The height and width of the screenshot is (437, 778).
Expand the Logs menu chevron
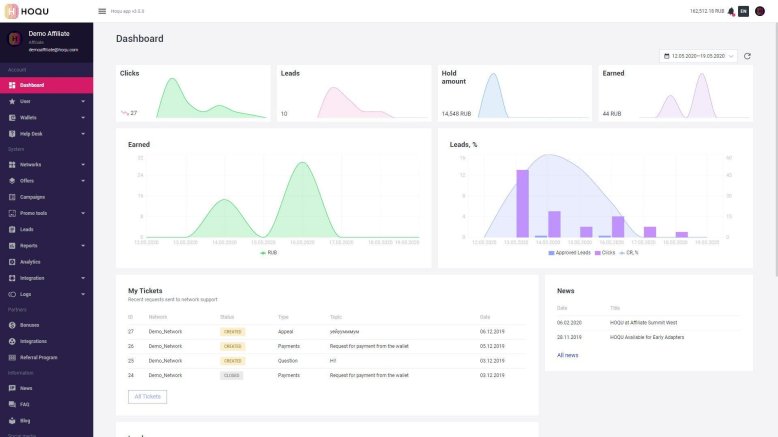83,294
